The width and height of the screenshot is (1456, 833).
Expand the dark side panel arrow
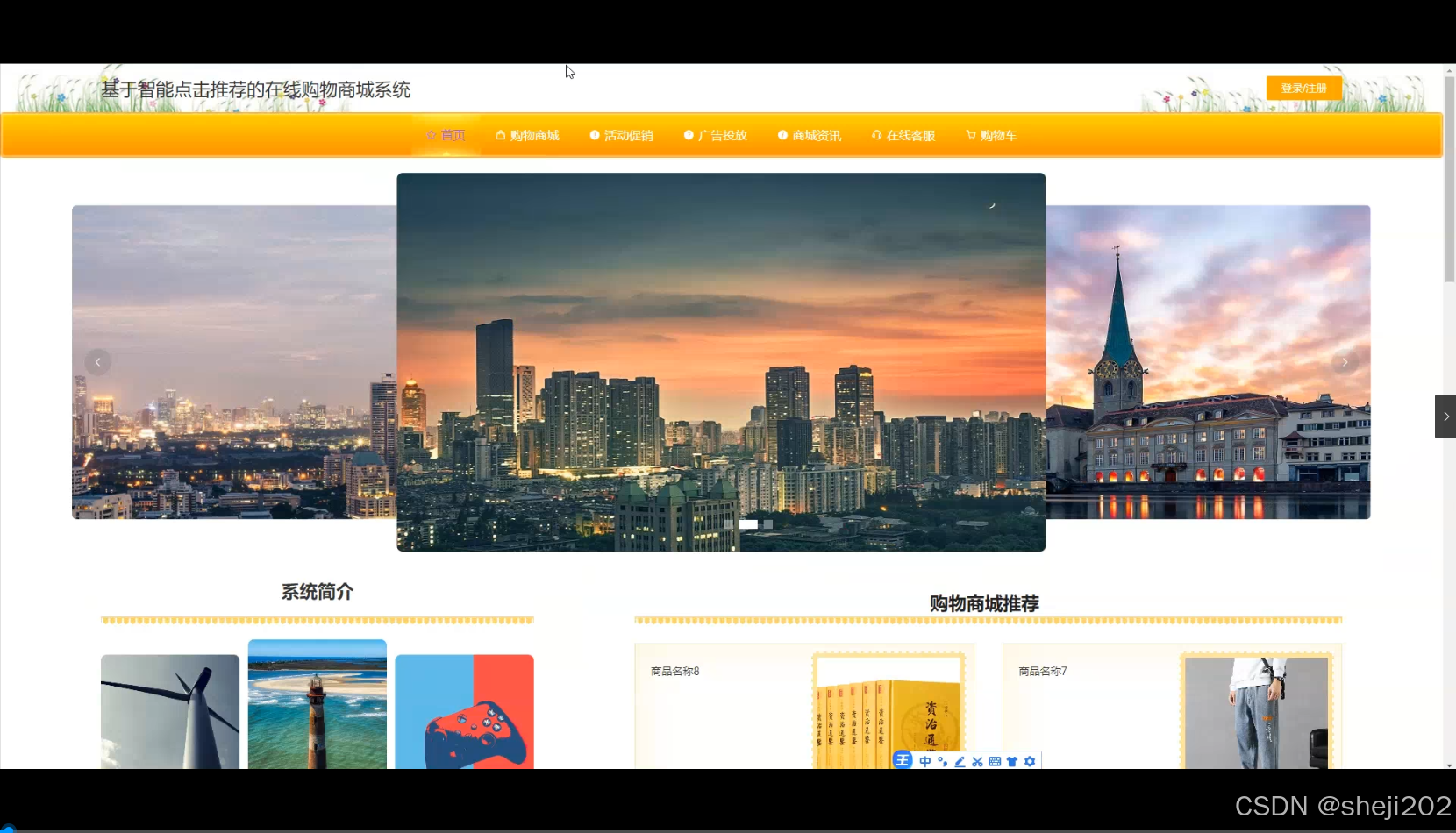tap(1445, 416)
